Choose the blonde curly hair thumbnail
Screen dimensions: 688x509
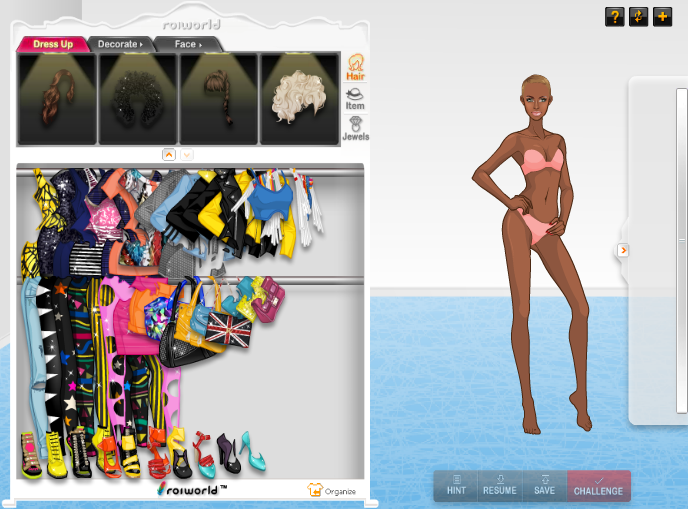(x=300, y=98)
